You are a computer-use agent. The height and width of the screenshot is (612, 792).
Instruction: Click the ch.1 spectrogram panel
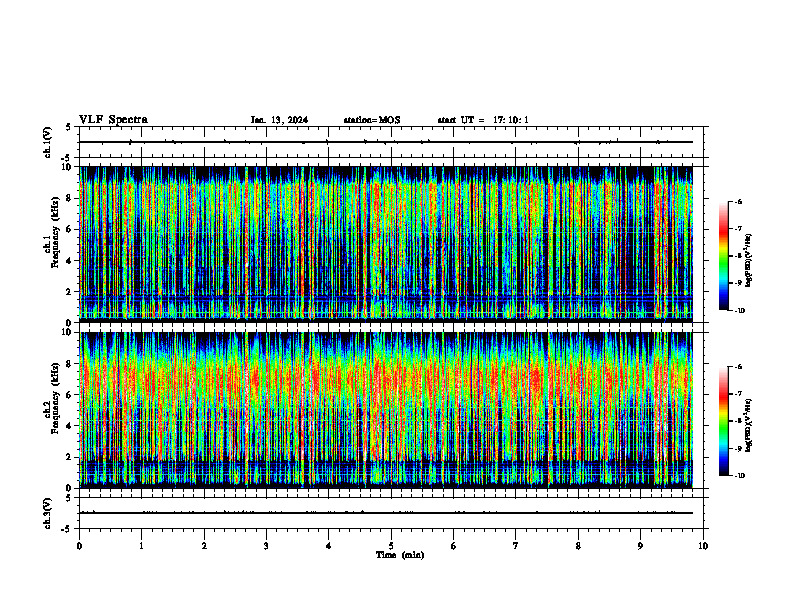pos(386,244)
